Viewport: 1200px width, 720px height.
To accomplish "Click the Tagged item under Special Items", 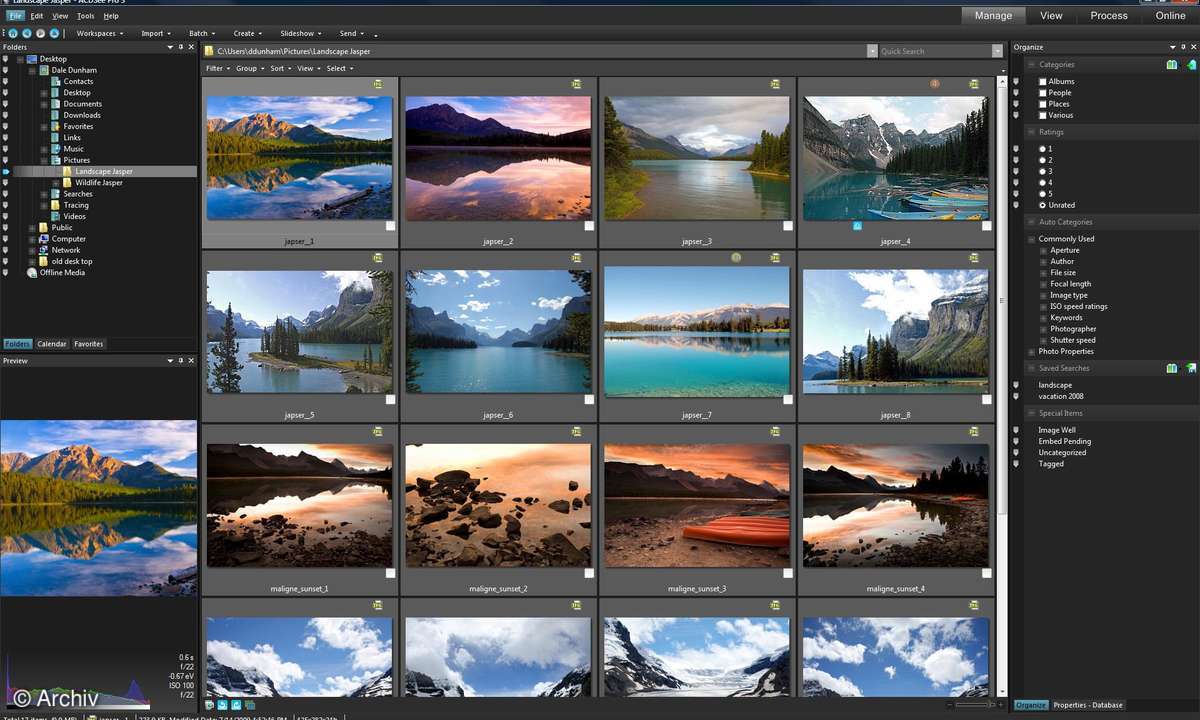I will point(1052,463).
